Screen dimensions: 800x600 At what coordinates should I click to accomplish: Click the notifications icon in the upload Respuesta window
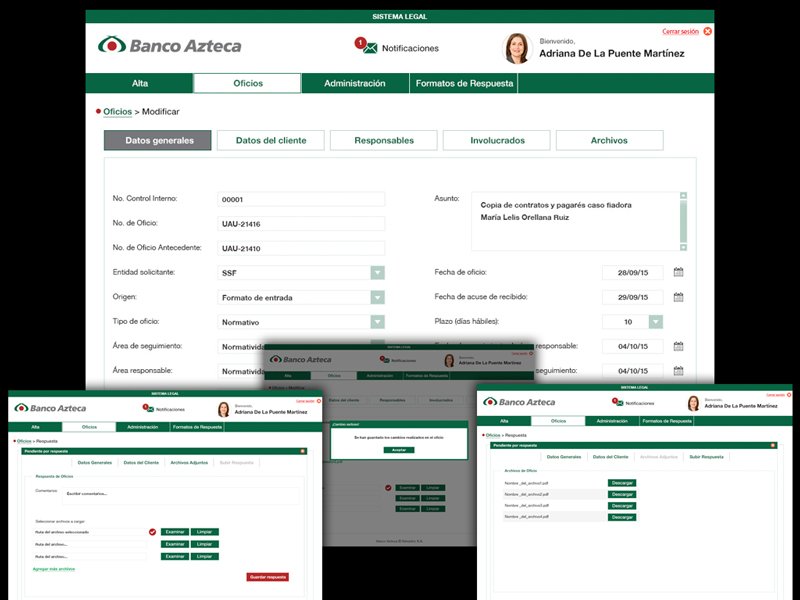tap(148, 408)
